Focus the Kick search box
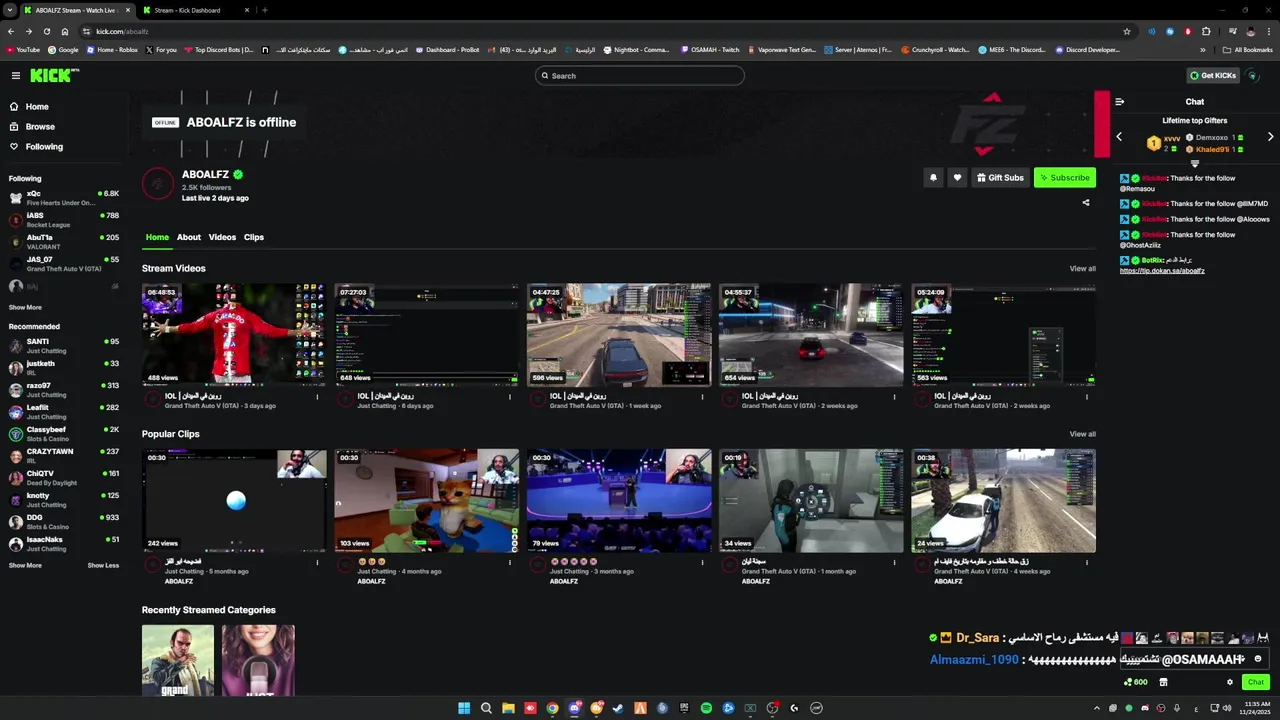Viewport: 1280px width, 720px height. (640, 76)
